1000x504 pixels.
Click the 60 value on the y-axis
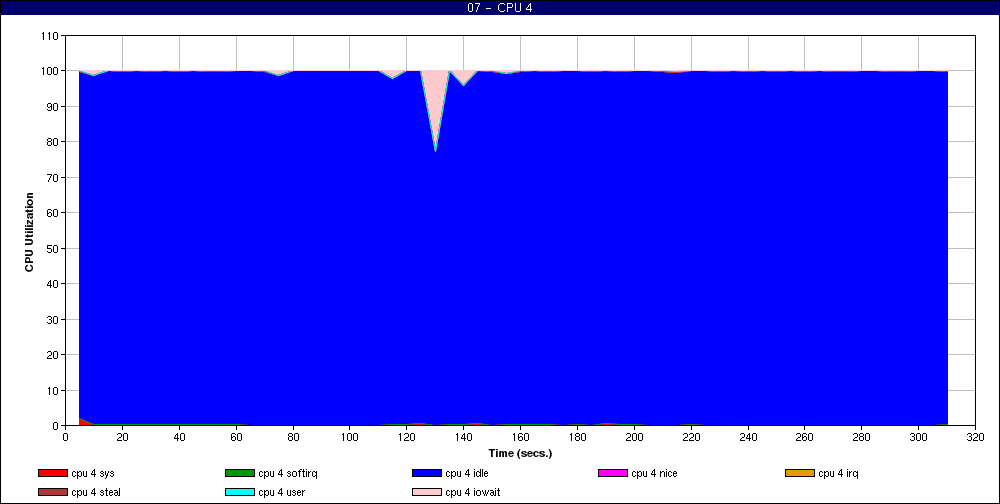pos(52,212)
